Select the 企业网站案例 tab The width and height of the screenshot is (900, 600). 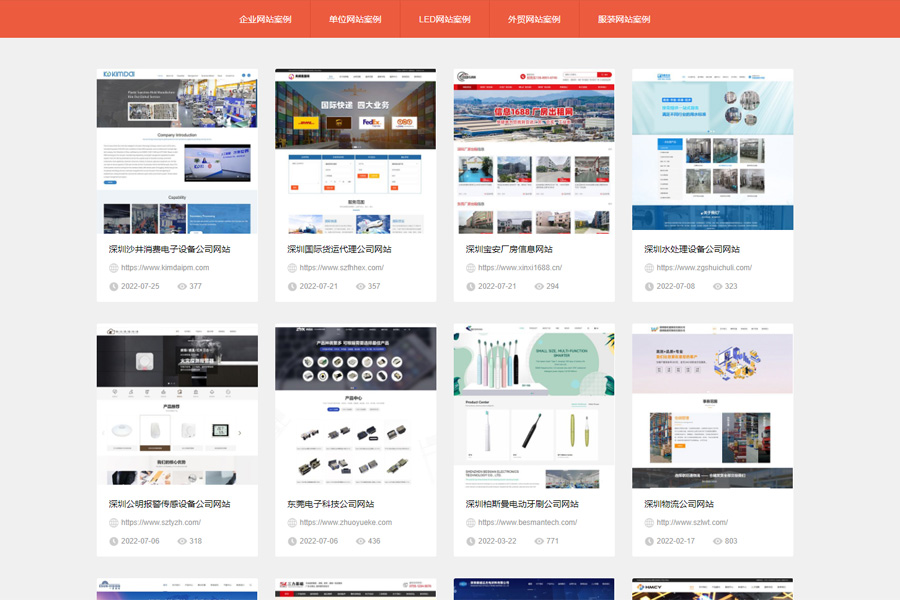[265, 19]
